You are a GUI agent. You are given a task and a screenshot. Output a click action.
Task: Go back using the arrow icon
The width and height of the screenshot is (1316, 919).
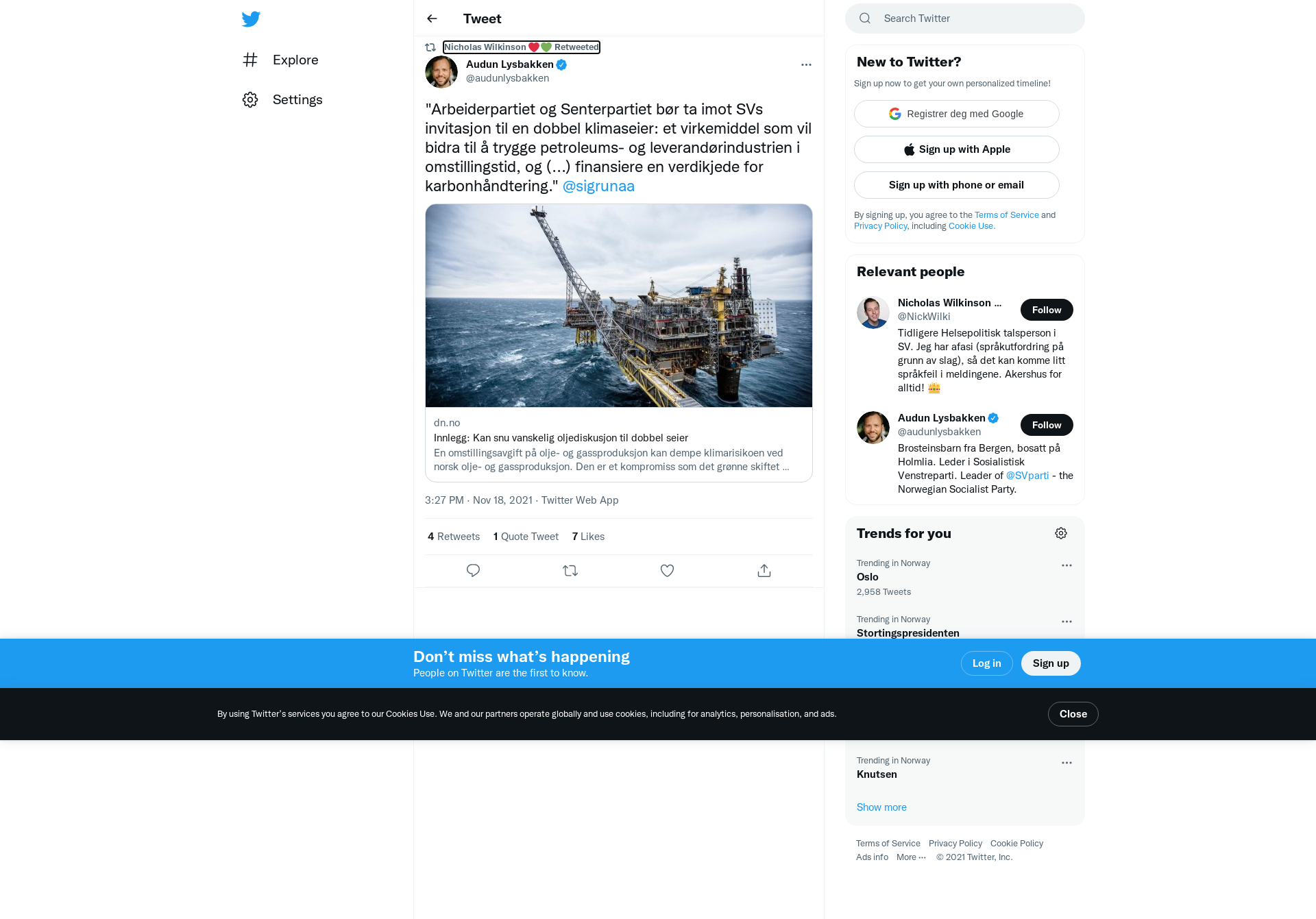pyautogui.click(x=432, y=19)
